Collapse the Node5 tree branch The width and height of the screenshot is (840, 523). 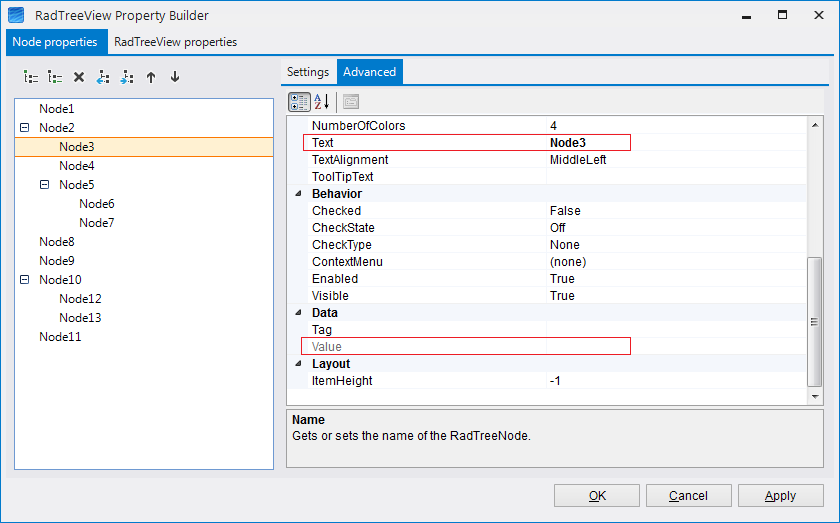45,185
